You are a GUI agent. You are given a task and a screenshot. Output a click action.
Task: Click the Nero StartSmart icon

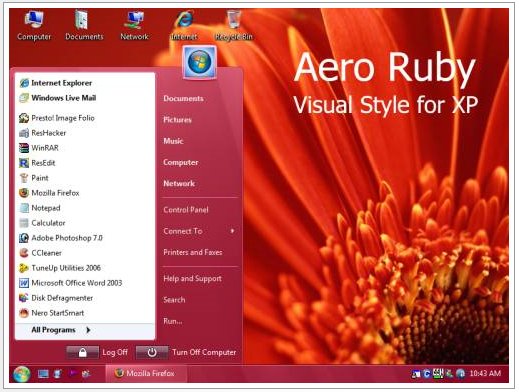click(24, 313)
